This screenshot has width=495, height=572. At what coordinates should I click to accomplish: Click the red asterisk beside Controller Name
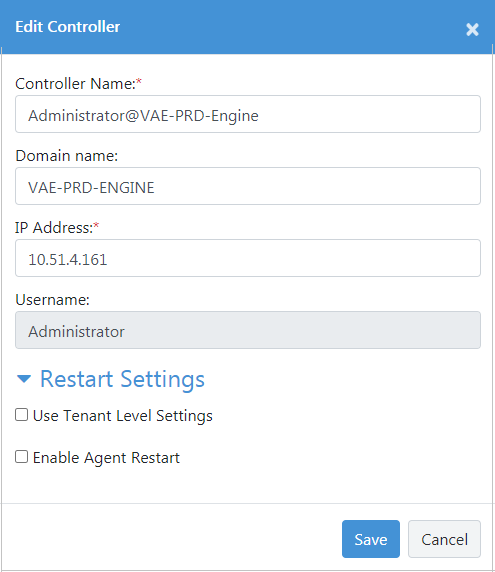click(139, 81)
